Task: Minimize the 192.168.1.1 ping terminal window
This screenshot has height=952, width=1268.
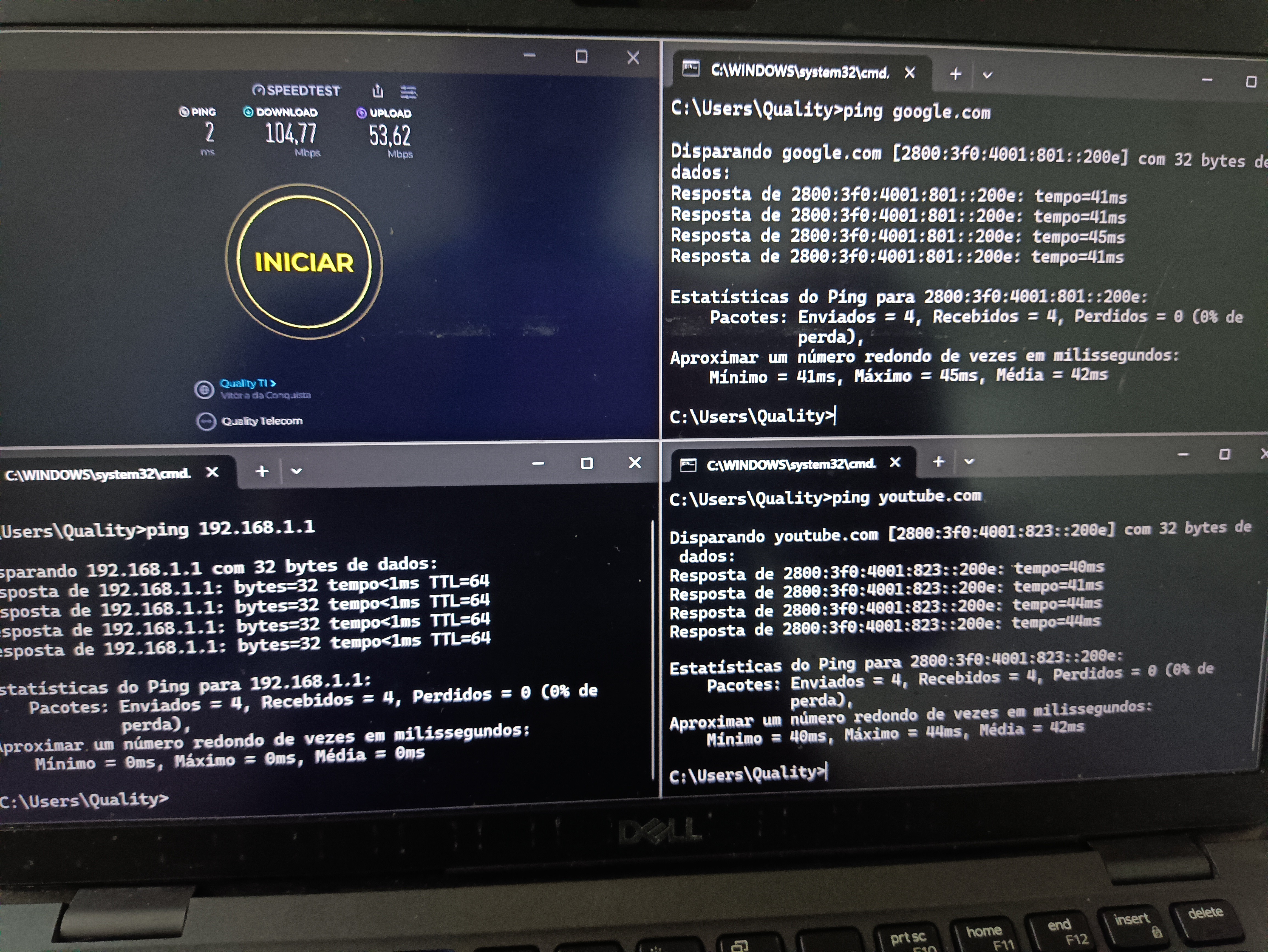Action: pos(538,464)
